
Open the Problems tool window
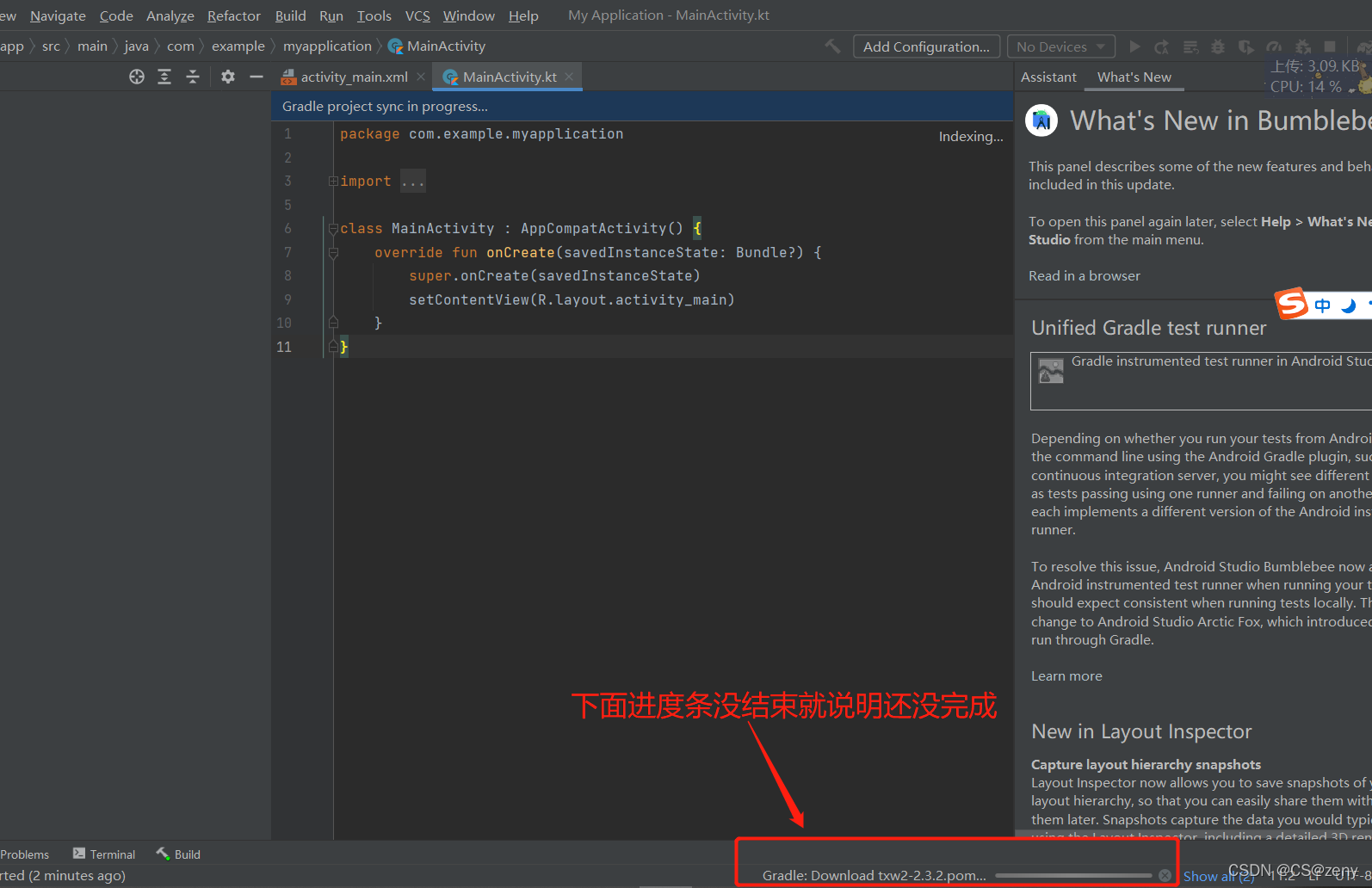coord(24,854)
